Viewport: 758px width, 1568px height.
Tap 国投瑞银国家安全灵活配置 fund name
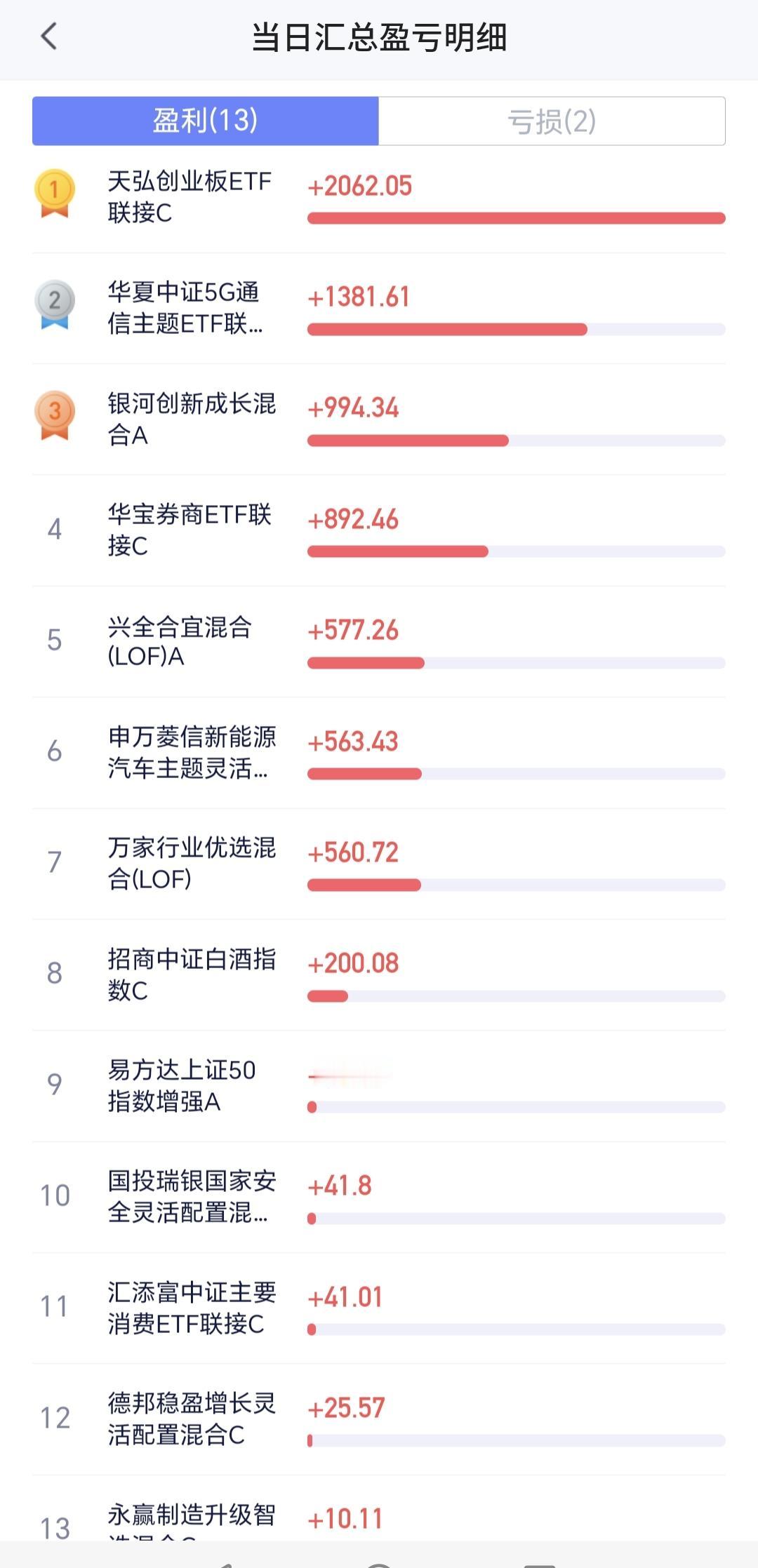[x=191, y=1196]
